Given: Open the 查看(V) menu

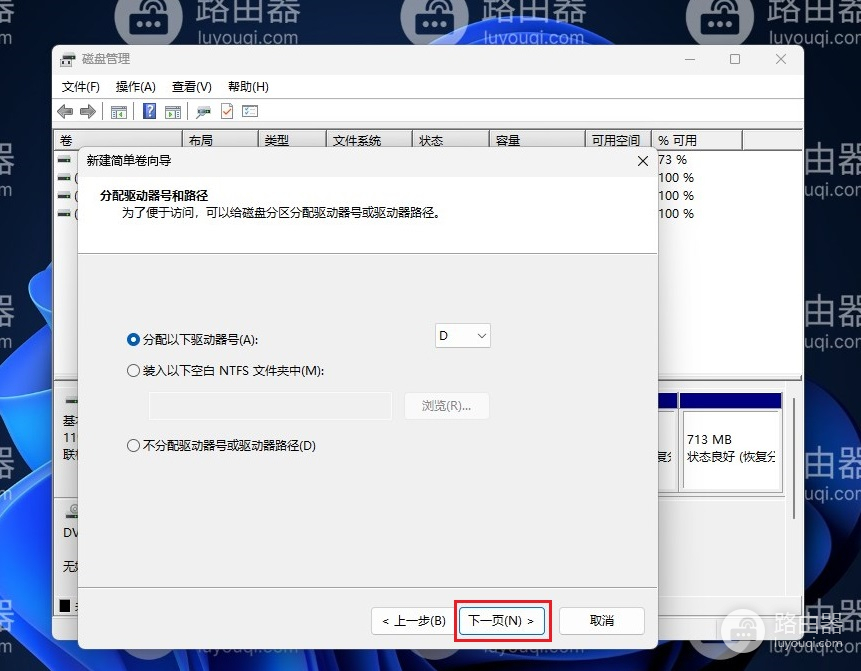Looking at the screenshot, I should [x=192, y=87].
